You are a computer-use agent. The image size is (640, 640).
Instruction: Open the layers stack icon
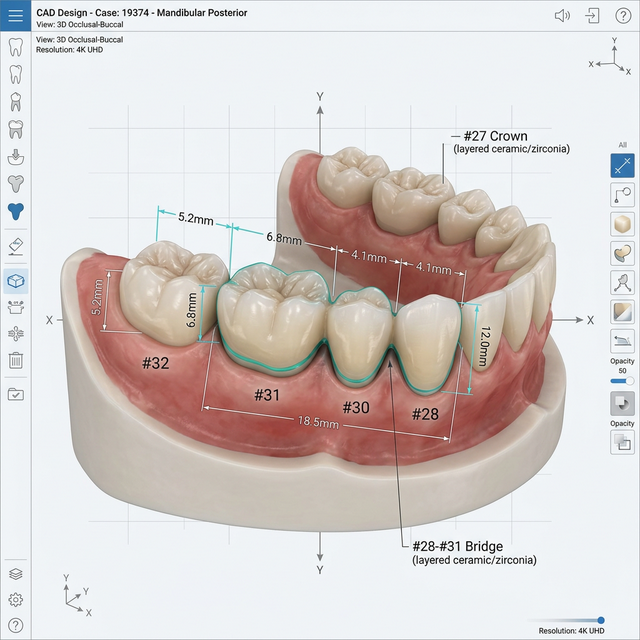[16, 574]
